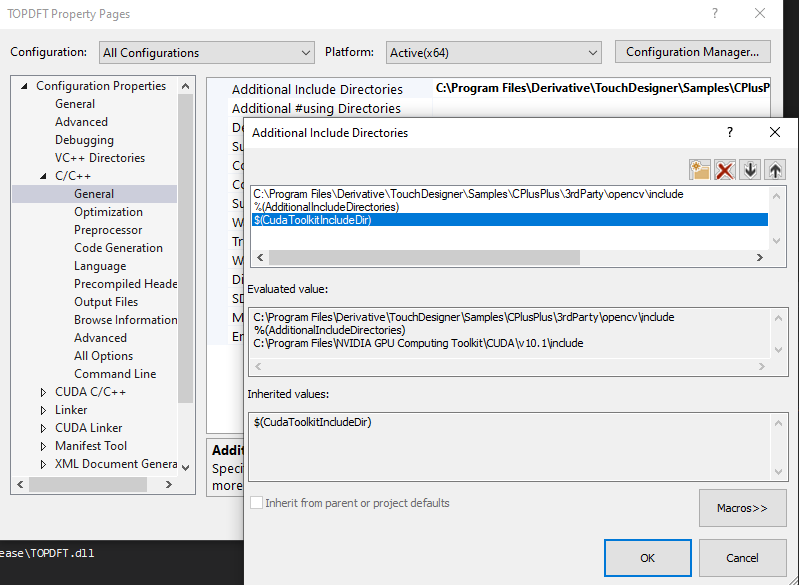Expand the CUDA Linker node
799x585 pixels.
[43, 428]
